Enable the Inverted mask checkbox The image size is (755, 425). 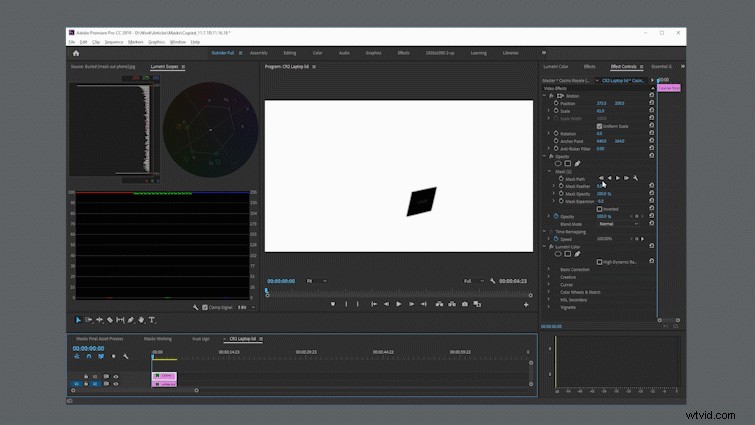599,209
